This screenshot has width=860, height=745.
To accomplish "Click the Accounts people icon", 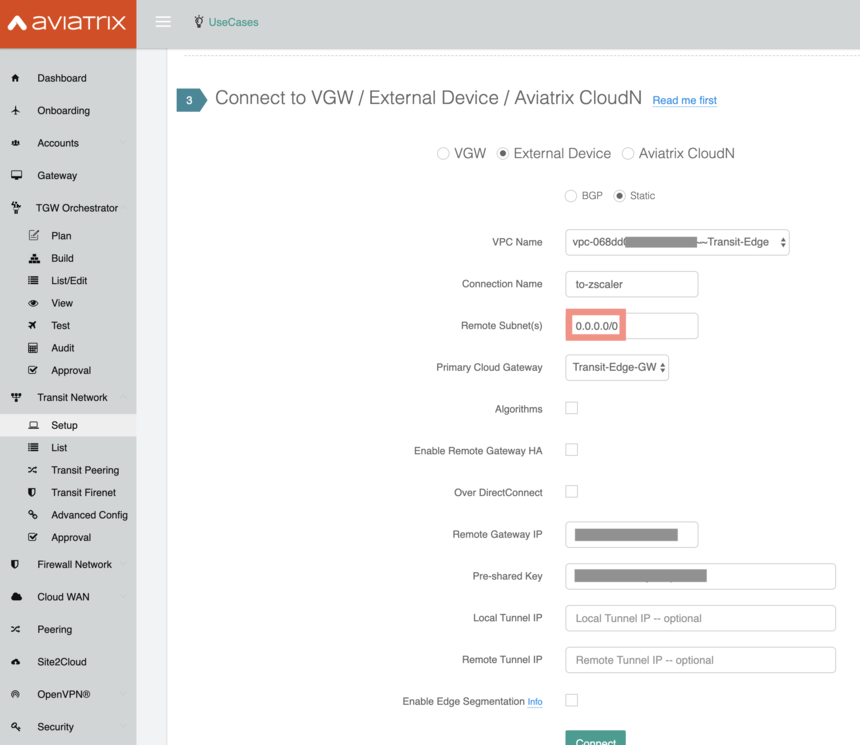I will tap(15, 143).
